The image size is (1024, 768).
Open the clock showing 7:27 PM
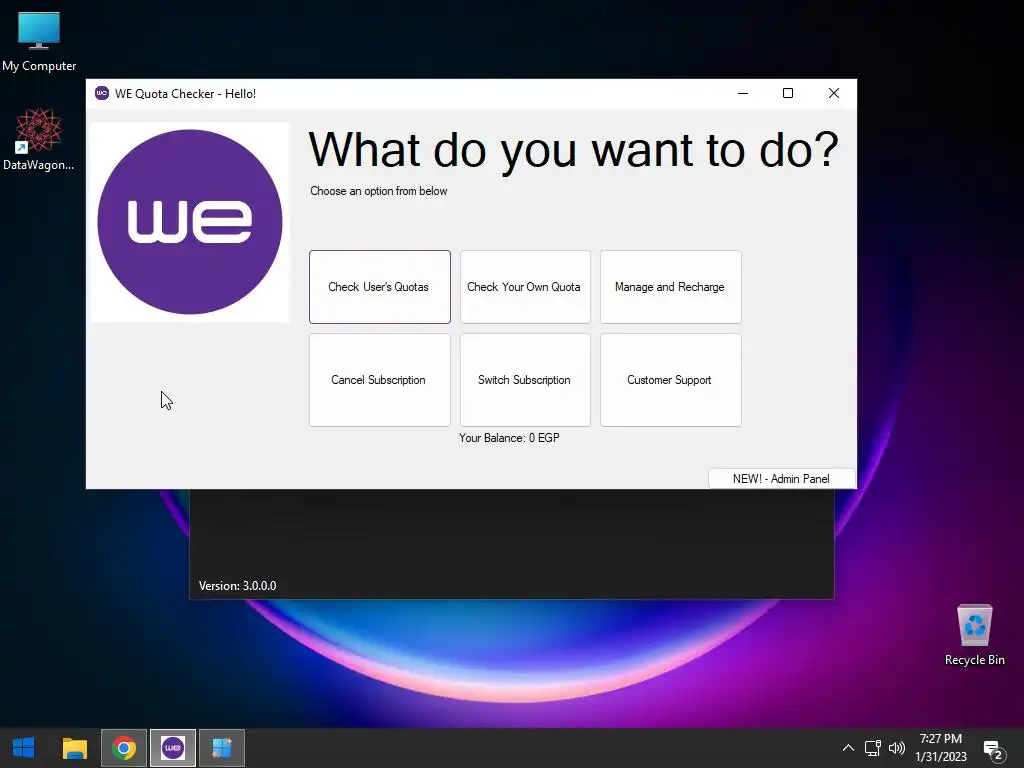point(940,748)
